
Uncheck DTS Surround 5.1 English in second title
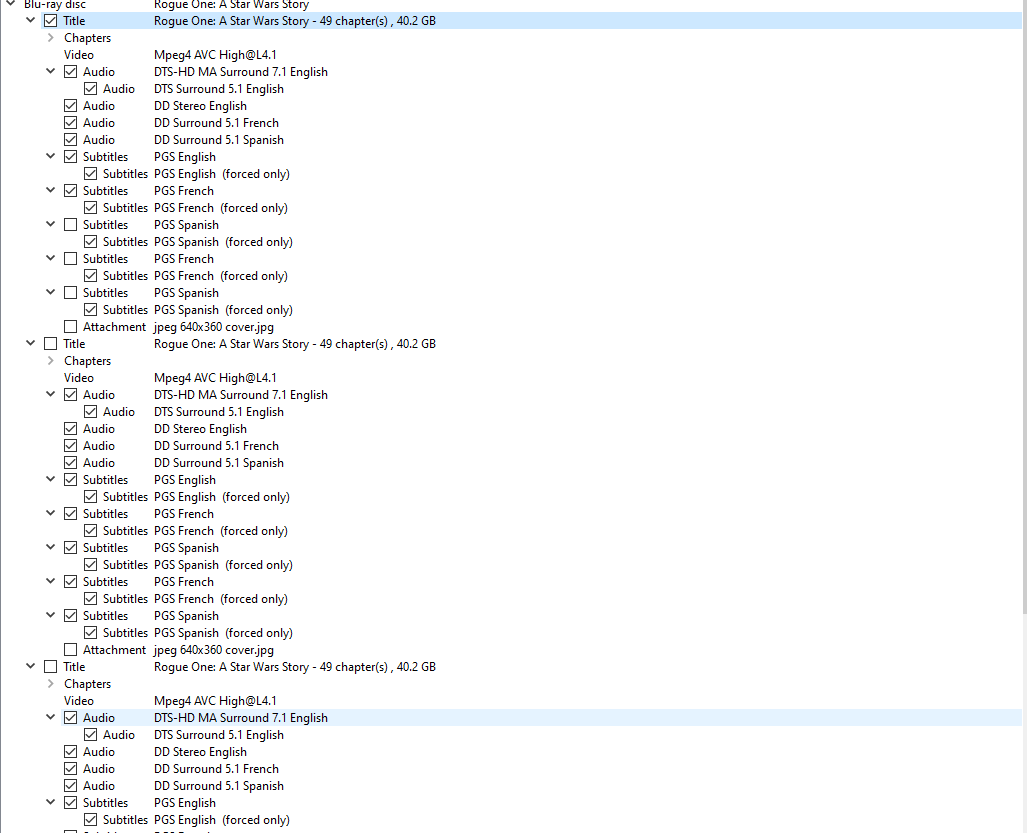pyautogui.click(x=90, y=412)
